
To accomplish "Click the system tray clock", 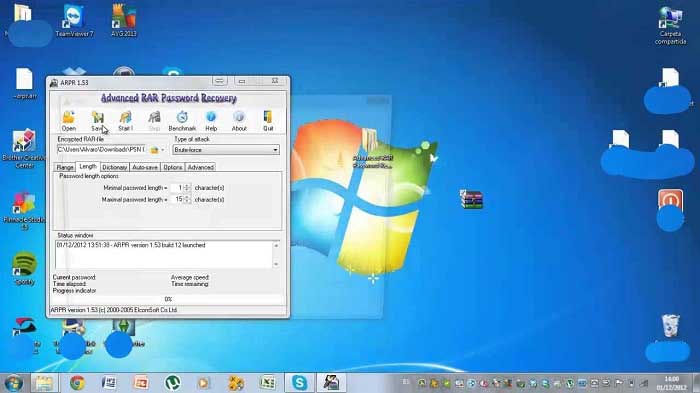I will 671,383.
